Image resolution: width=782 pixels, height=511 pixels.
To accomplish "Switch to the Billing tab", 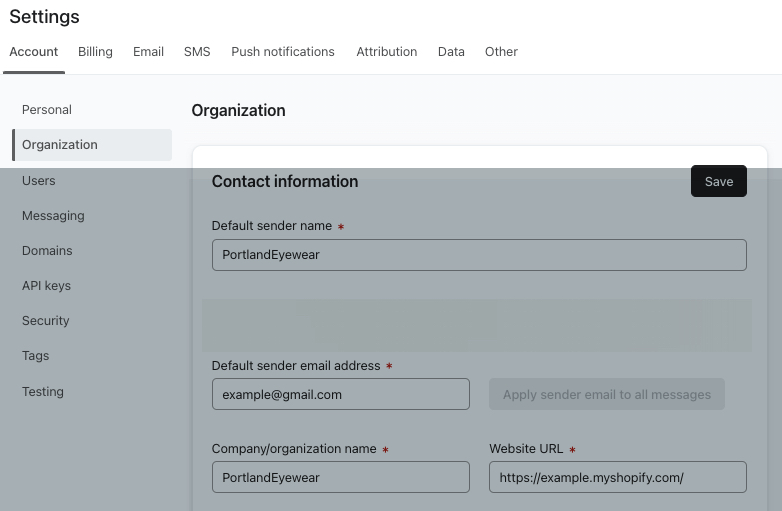I will point(95,52).
